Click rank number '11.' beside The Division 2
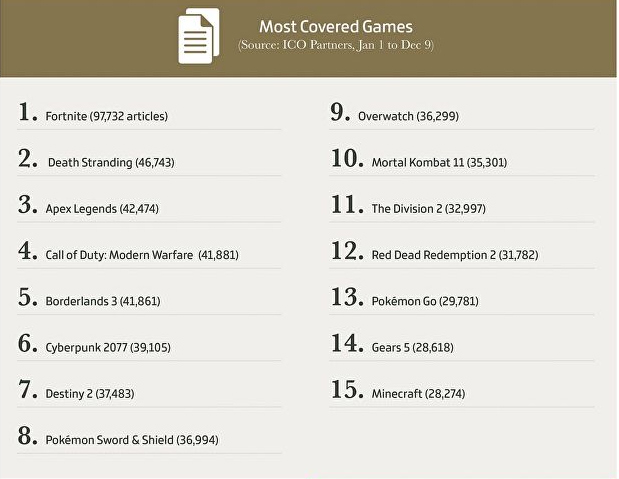Viewport: 619px width, 479px height. (x=347, y=204)
